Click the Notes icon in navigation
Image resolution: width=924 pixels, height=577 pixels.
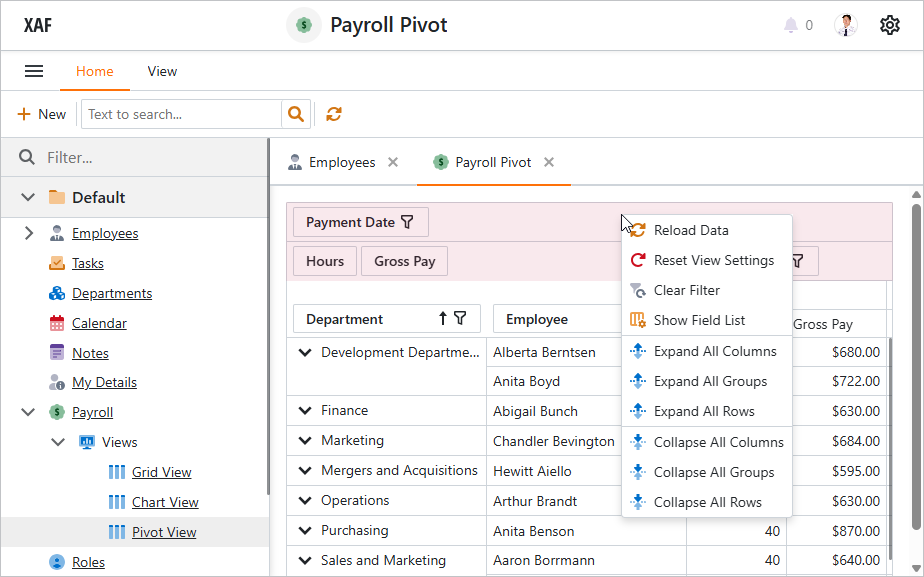[57, 352]
